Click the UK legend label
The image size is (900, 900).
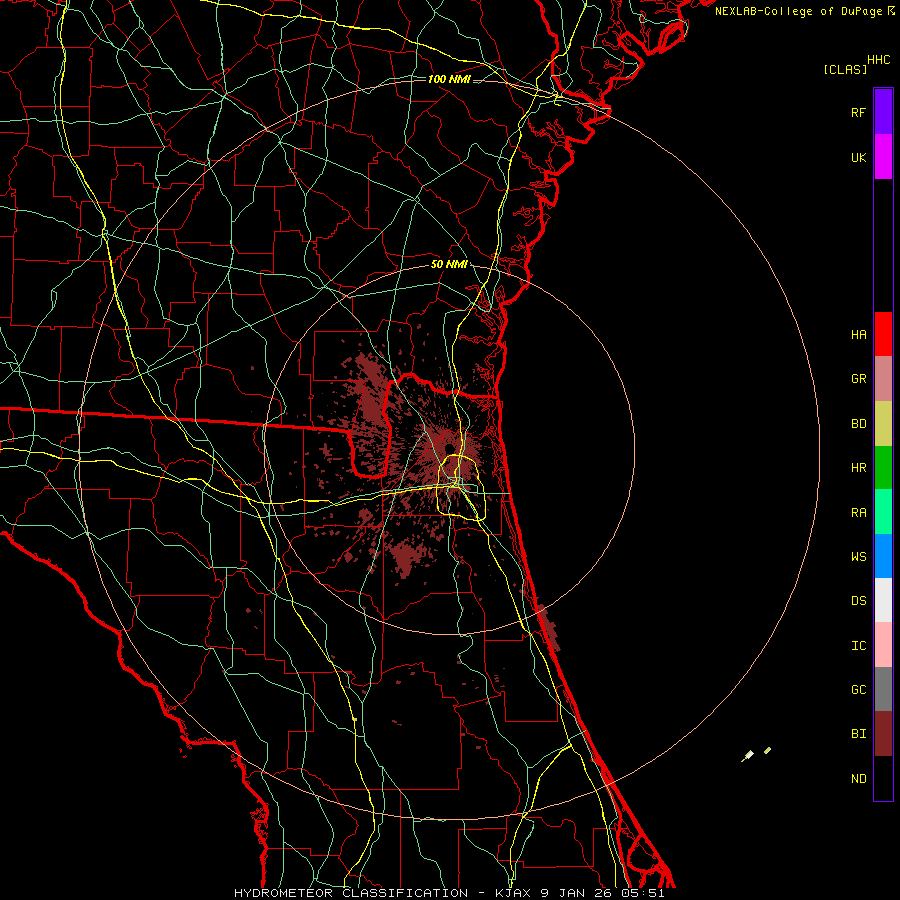[x=858, y=157]
